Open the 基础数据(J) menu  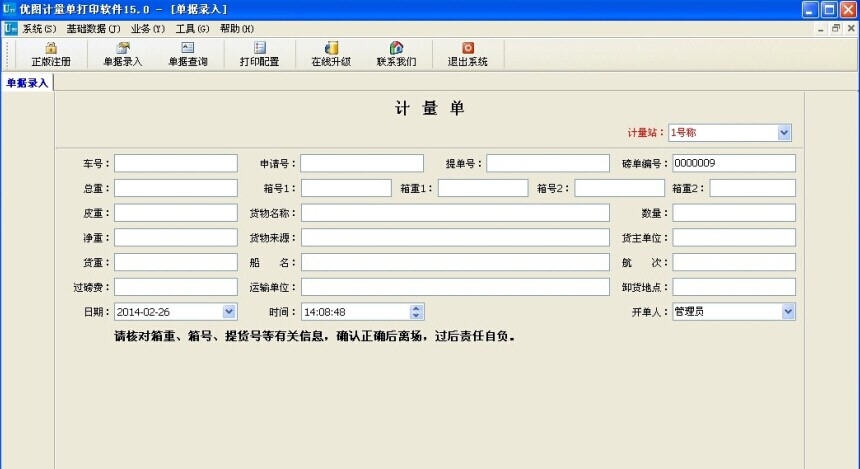[93, 29]
